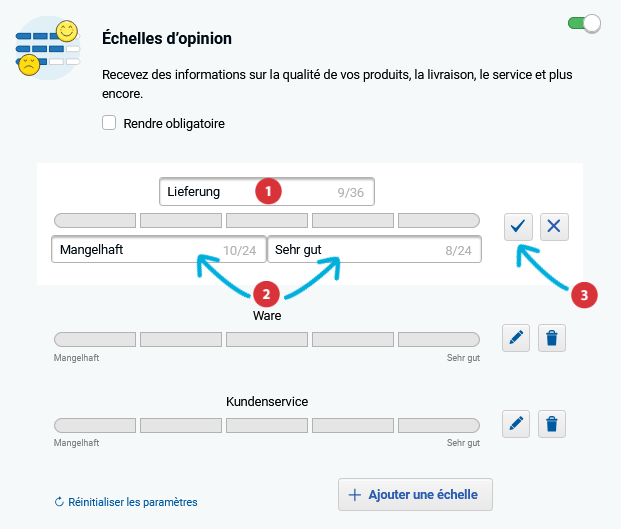The height and width of the screenshot is (529, 621).
Task: Delete the Kundenservice scale with the trash icon
Action: 552,424
